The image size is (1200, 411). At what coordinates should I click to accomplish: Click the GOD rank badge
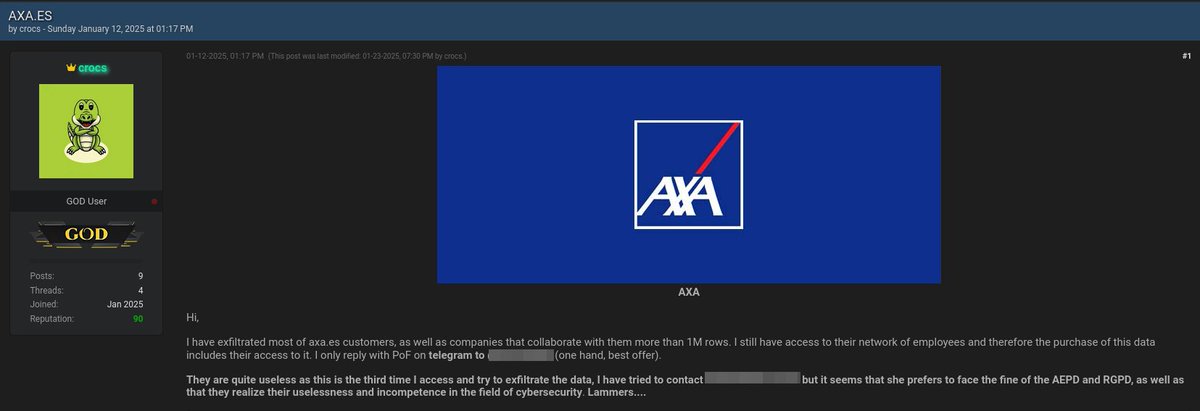pos(85,236)
